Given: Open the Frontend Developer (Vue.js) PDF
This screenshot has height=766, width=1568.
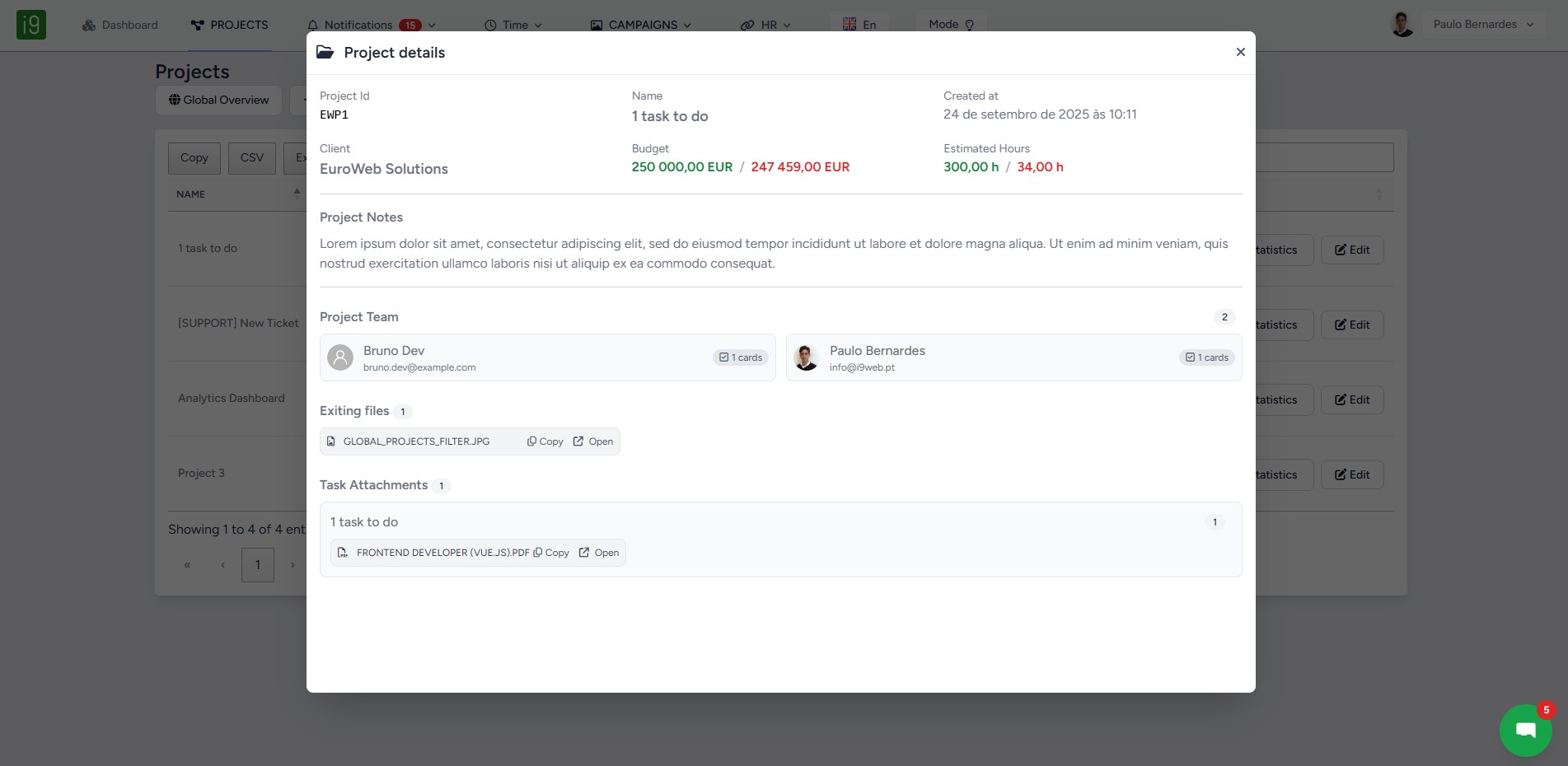Looking at the screenshot, I should click(599, 553).
